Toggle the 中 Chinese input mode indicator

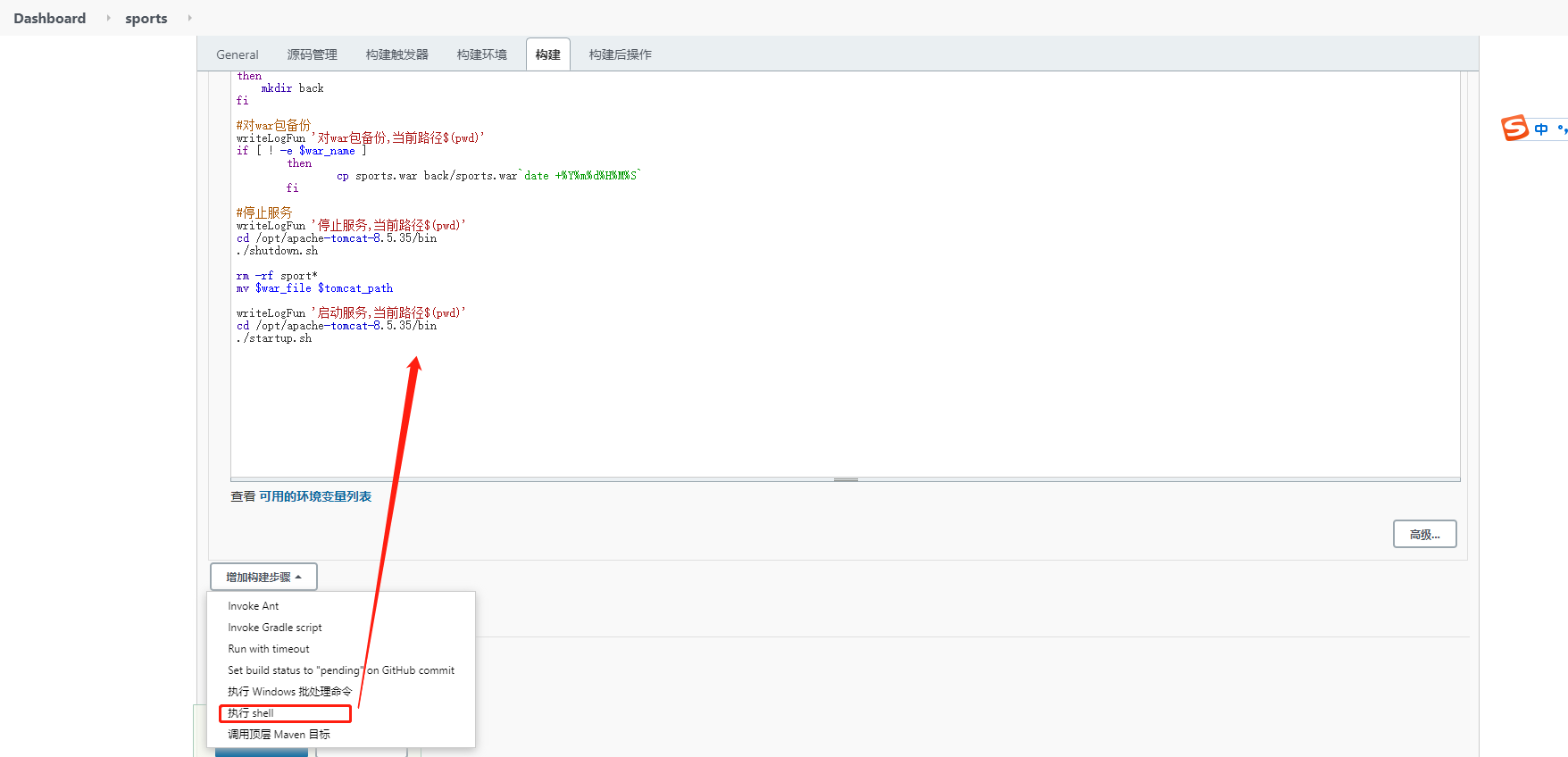[1541, 129]
